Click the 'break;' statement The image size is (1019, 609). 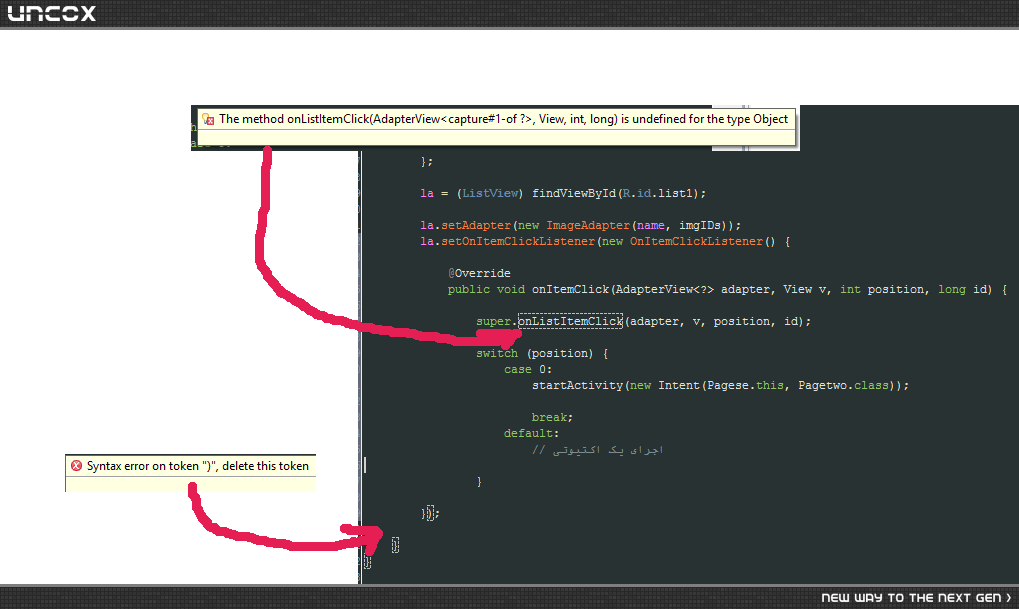click(552, 417)
